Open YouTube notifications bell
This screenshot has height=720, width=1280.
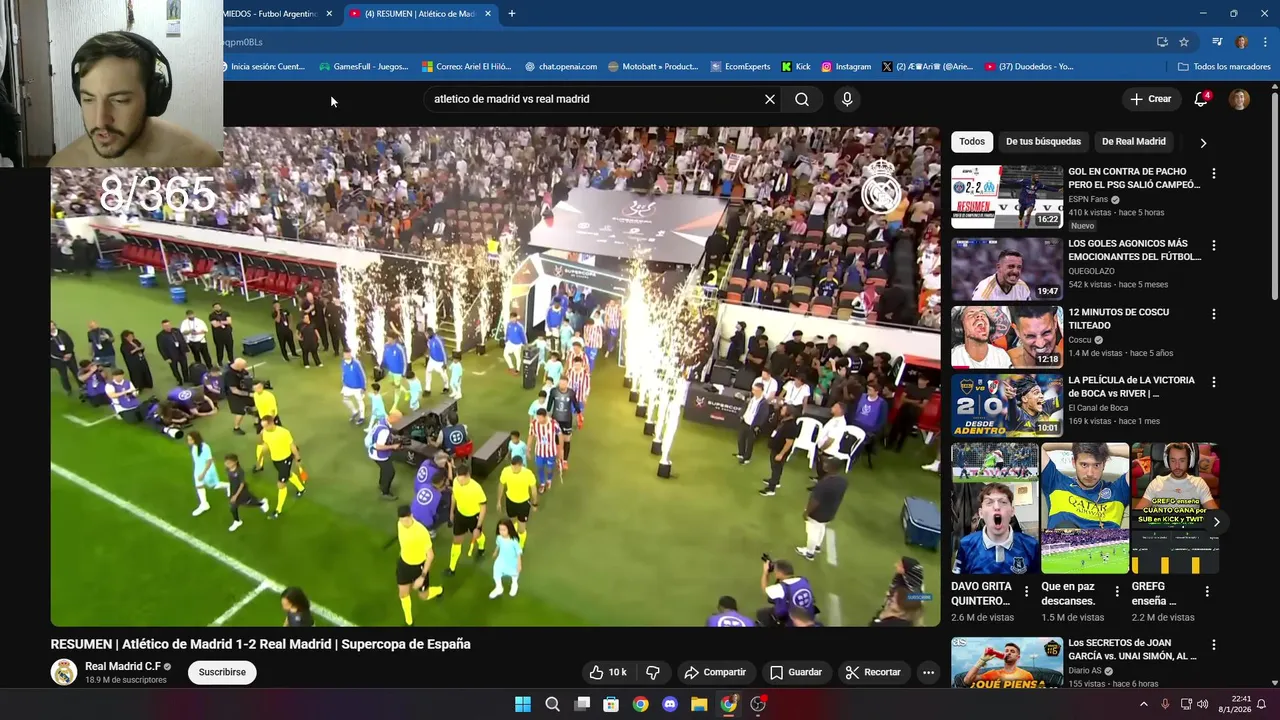coord(1202,99)
